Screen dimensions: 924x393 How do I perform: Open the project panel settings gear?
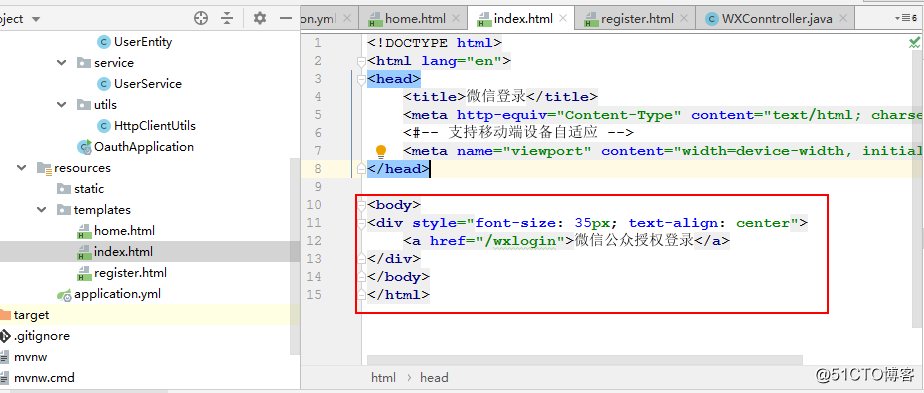coord(260,18)
